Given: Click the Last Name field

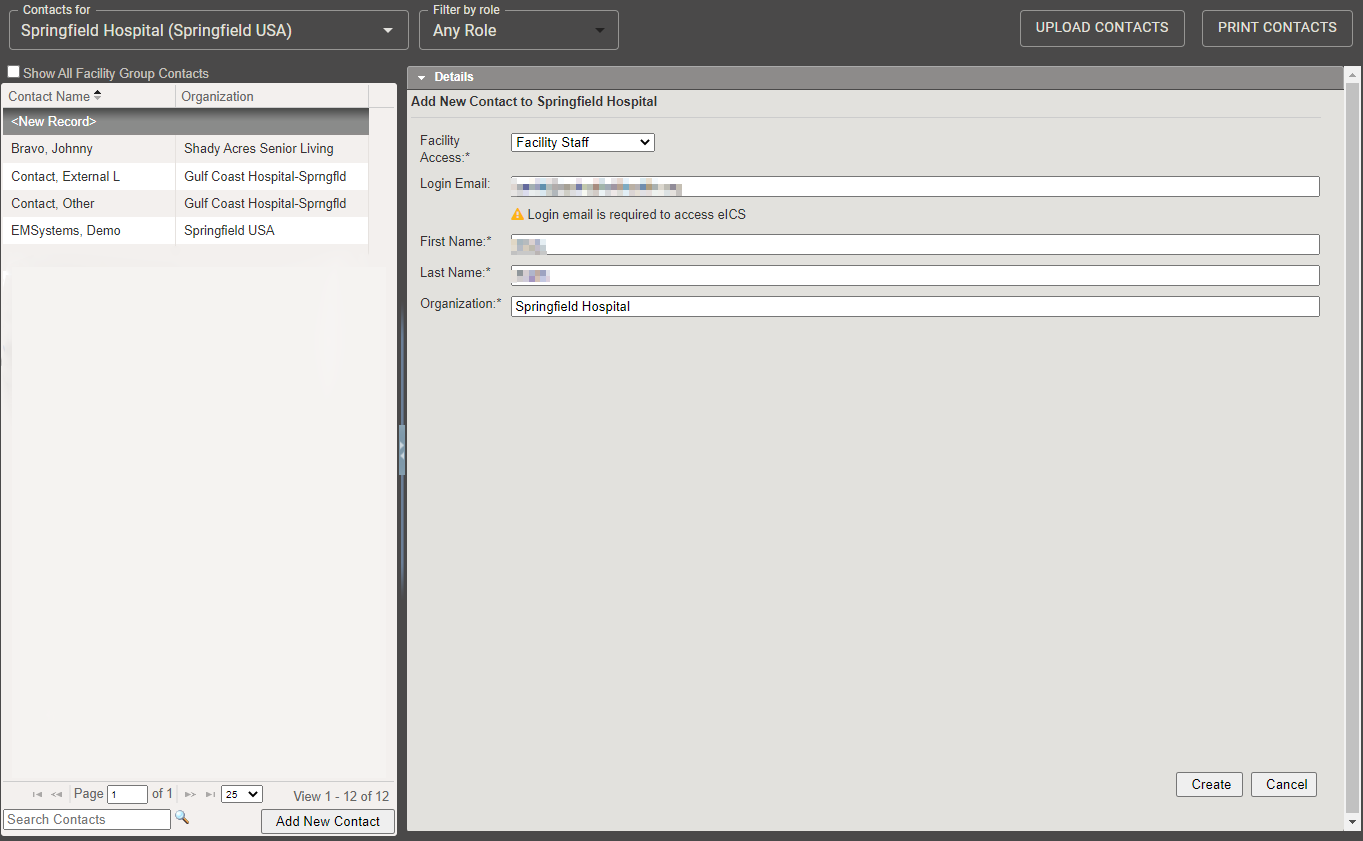Looking at the screenshot, I should tap(915, 275).
